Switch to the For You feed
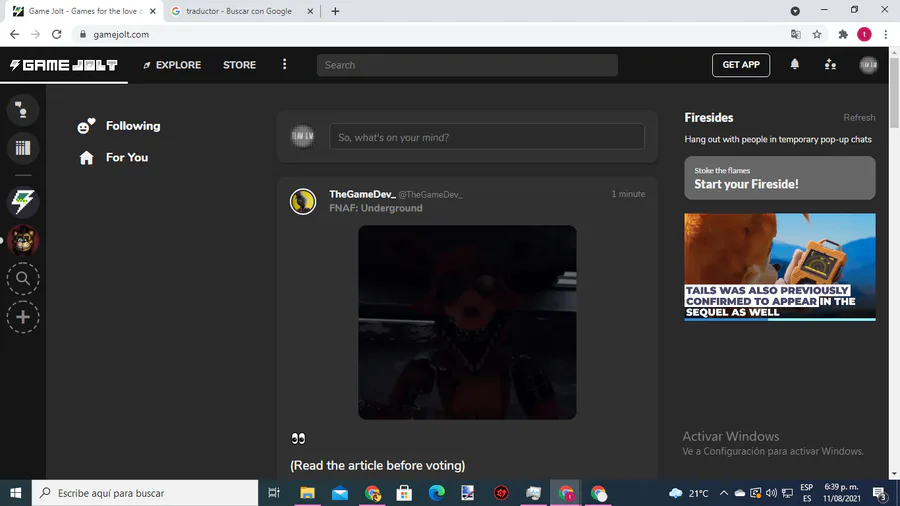 pyautogui.click(x=114, y=157)
